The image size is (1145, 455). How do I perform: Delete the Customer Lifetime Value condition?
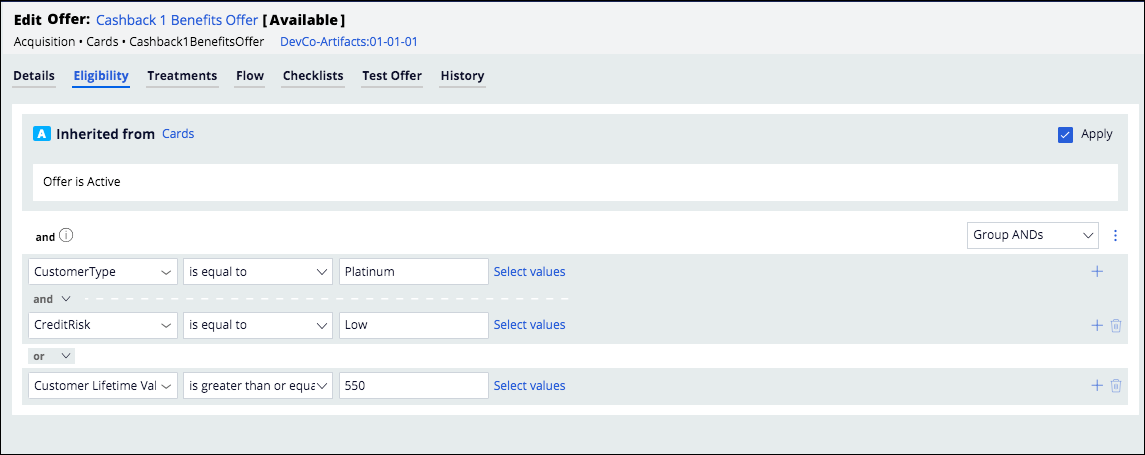tap(1116, 386)
